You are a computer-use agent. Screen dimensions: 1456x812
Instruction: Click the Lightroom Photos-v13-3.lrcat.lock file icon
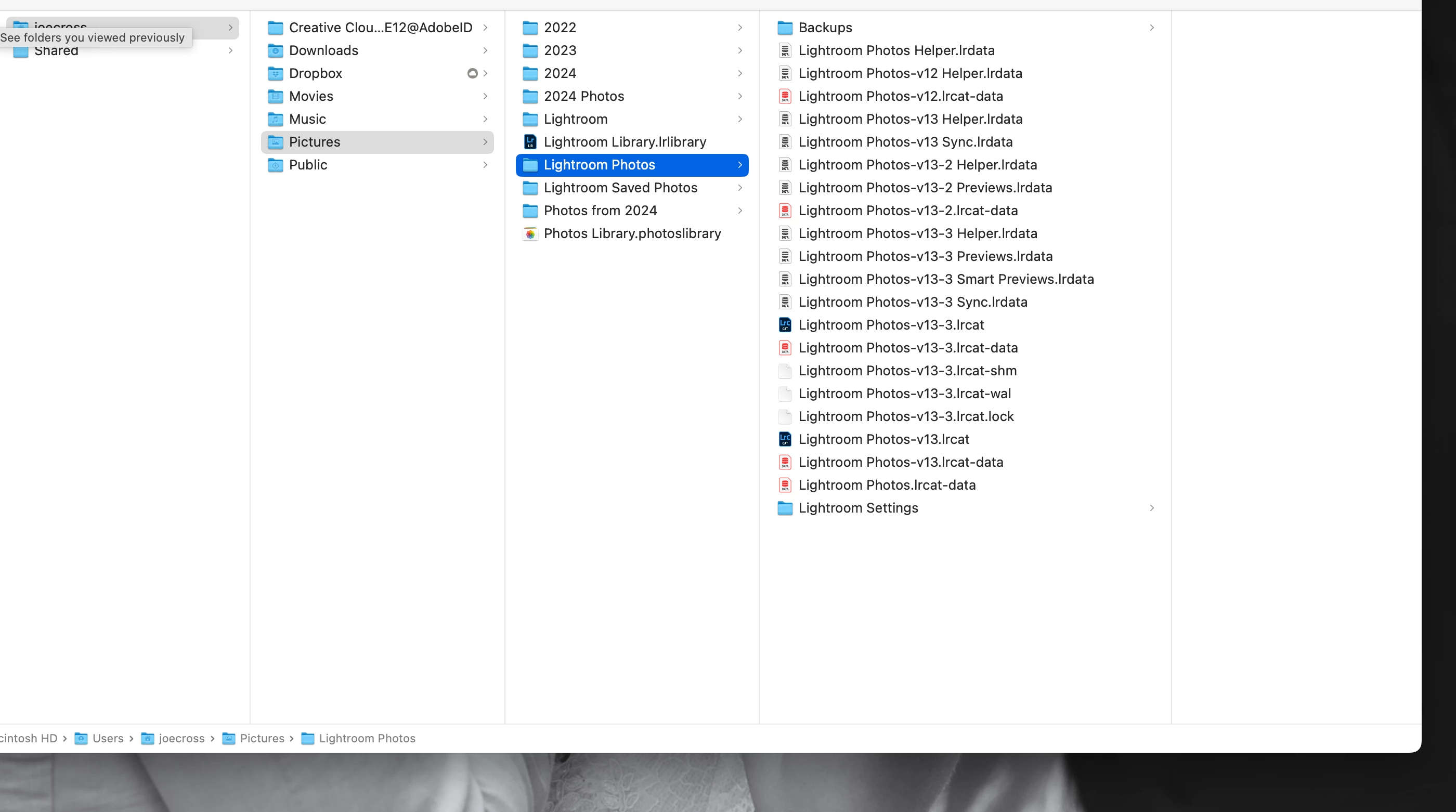tap(785, 416)
